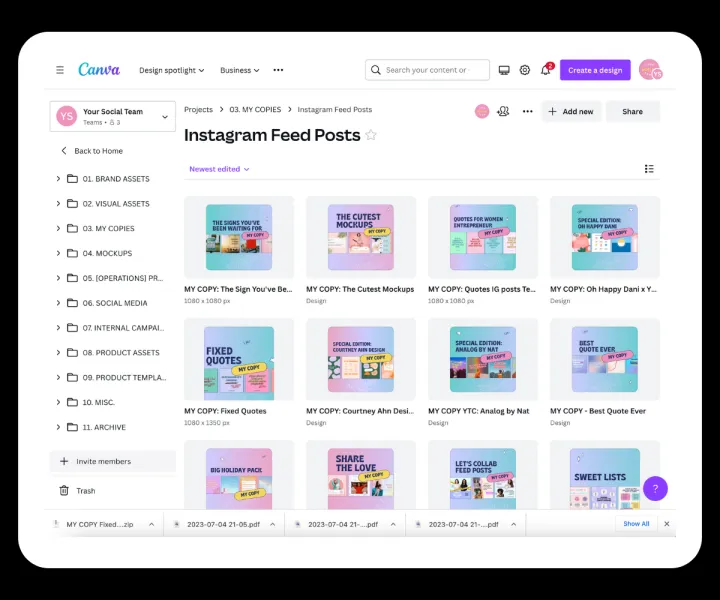The height and width of the screenshot is (600, 720).
Task: Open settings gear icon
Action: coord(525,70)
